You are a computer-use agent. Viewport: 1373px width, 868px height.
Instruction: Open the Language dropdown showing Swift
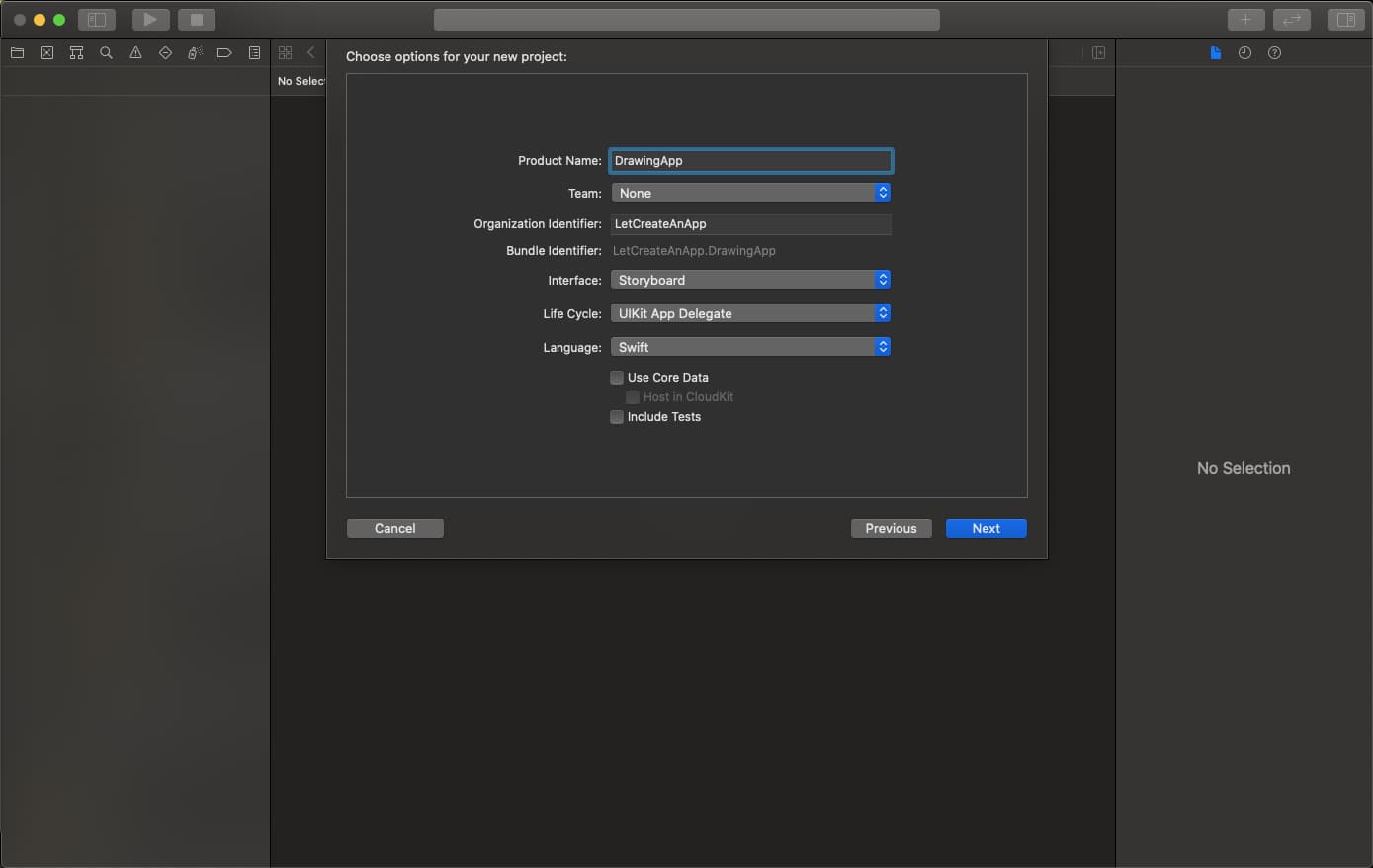click(x=750, y=346)
